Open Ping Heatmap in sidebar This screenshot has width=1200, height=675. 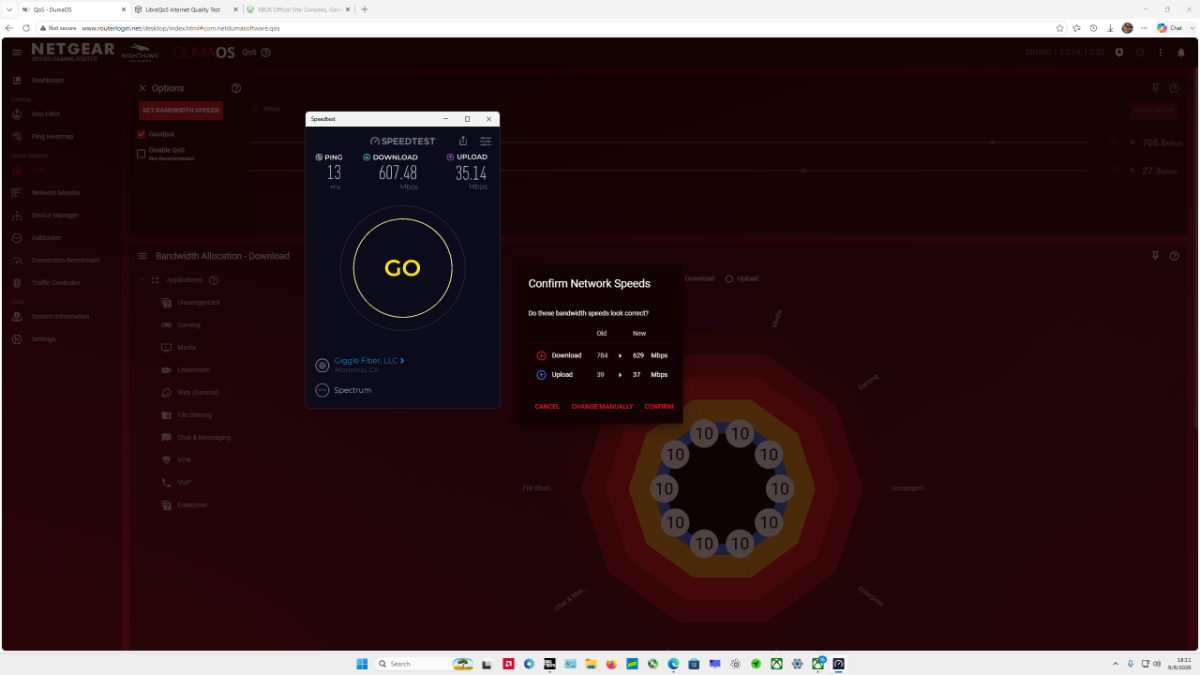(43, 136)
